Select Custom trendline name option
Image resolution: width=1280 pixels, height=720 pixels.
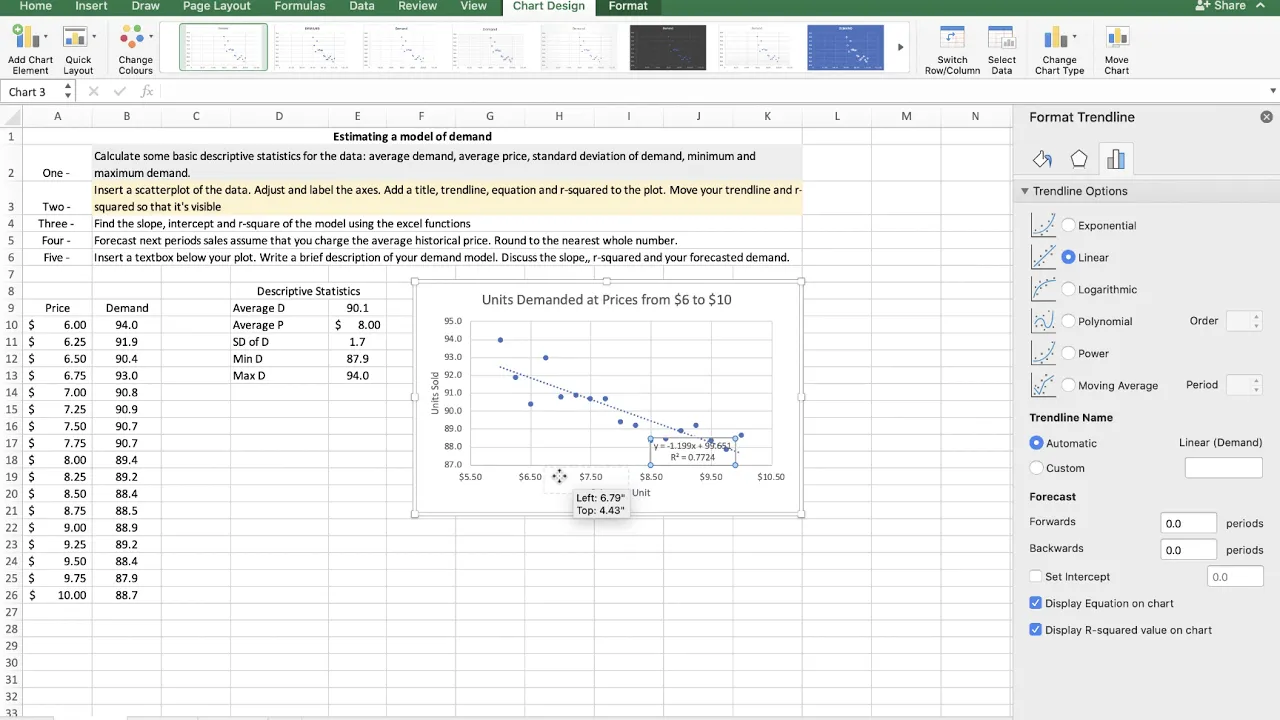pyautogui.click(x=1037, y=468)
